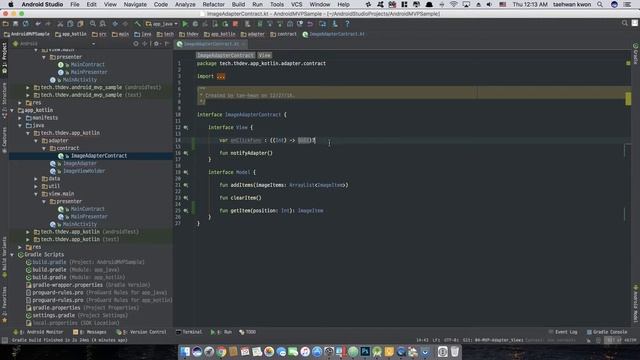This screenshot has height=360, width=640.
Task: Click the Paste toolbar icon
Action: coord(80,24)
